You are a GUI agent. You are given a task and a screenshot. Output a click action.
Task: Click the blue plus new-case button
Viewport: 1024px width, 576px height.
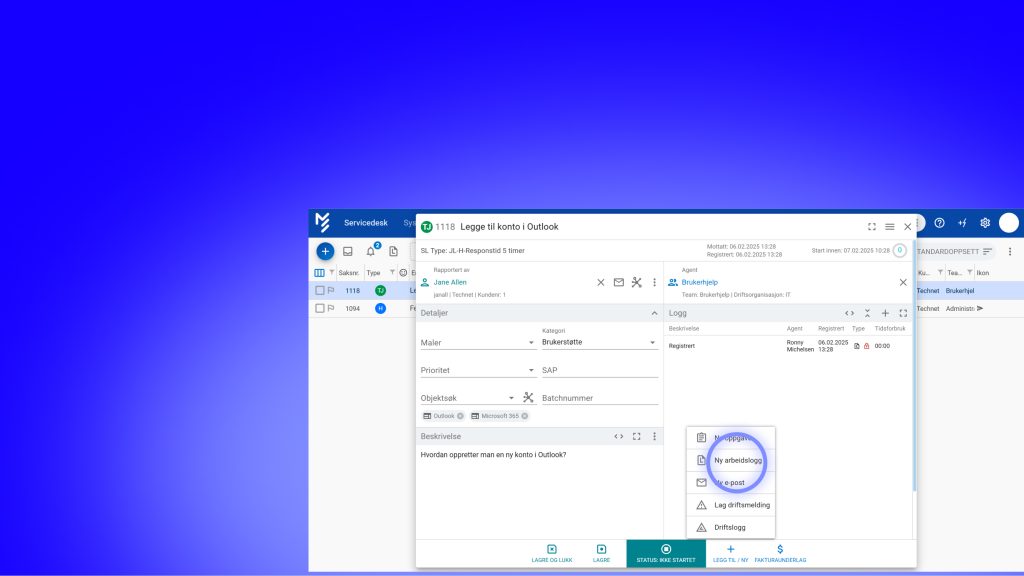[325, 251]
